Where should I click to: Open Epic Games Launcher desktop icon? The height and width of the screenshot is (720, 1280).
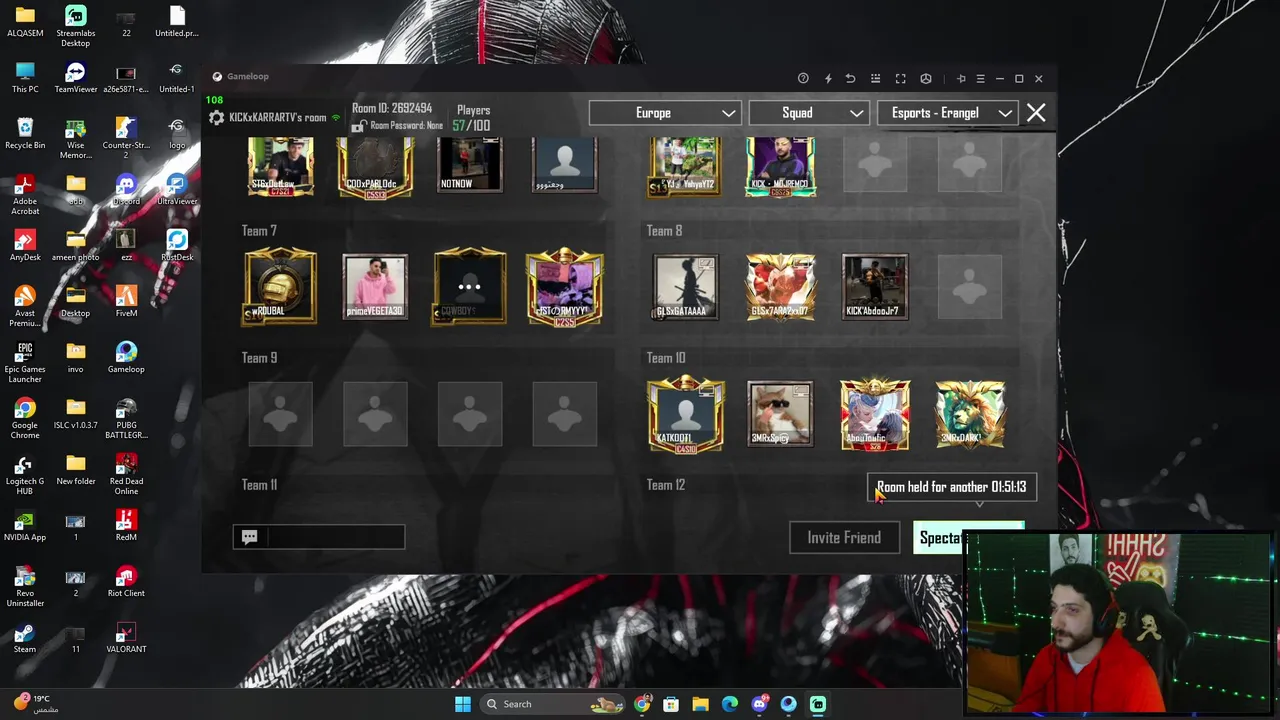pos(25,363)
